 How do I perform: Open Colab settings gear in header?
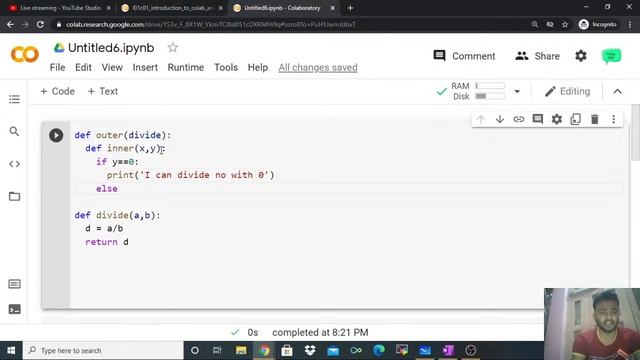(581, 56)
